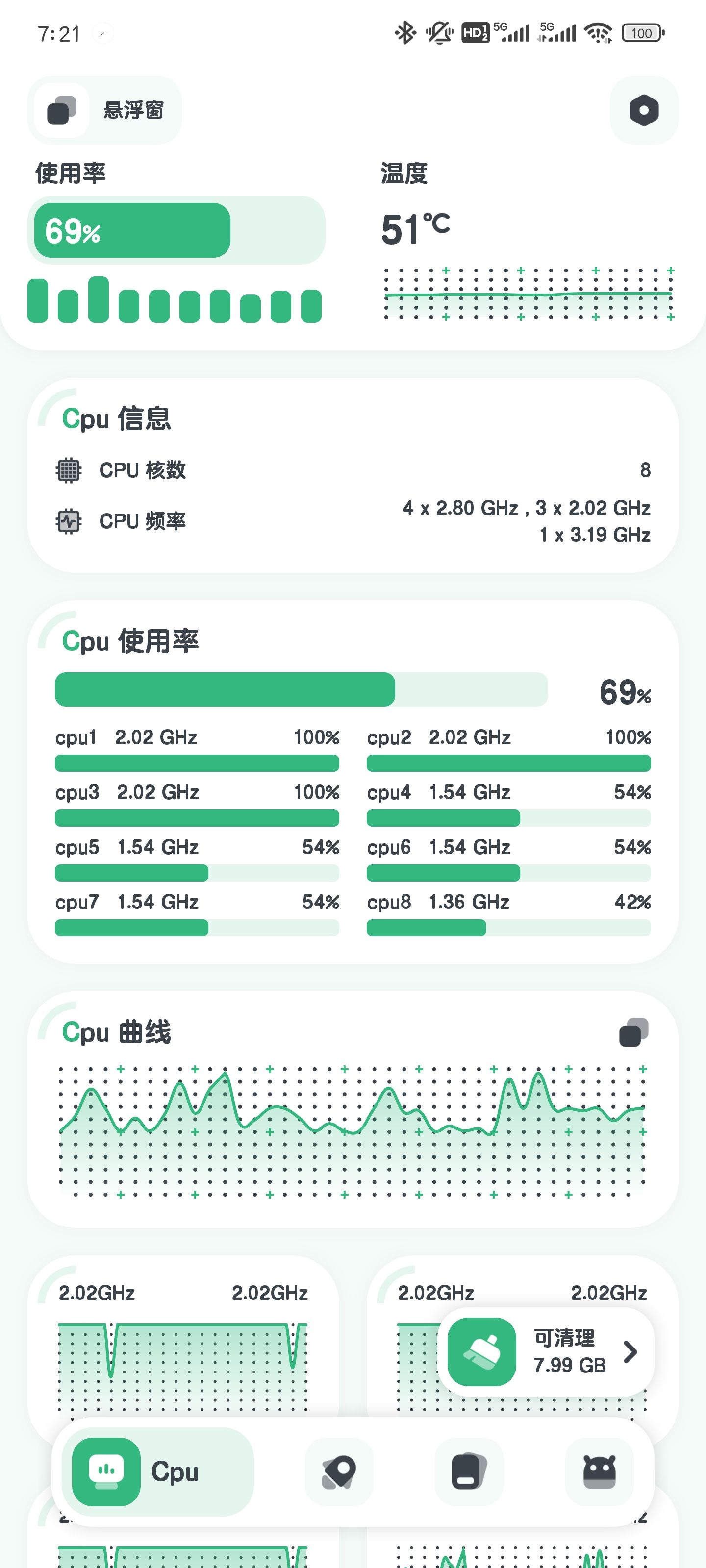706x1568 pixels.
Task: Tap the CPU cores chip icon
Action: [x=68, y=470]
